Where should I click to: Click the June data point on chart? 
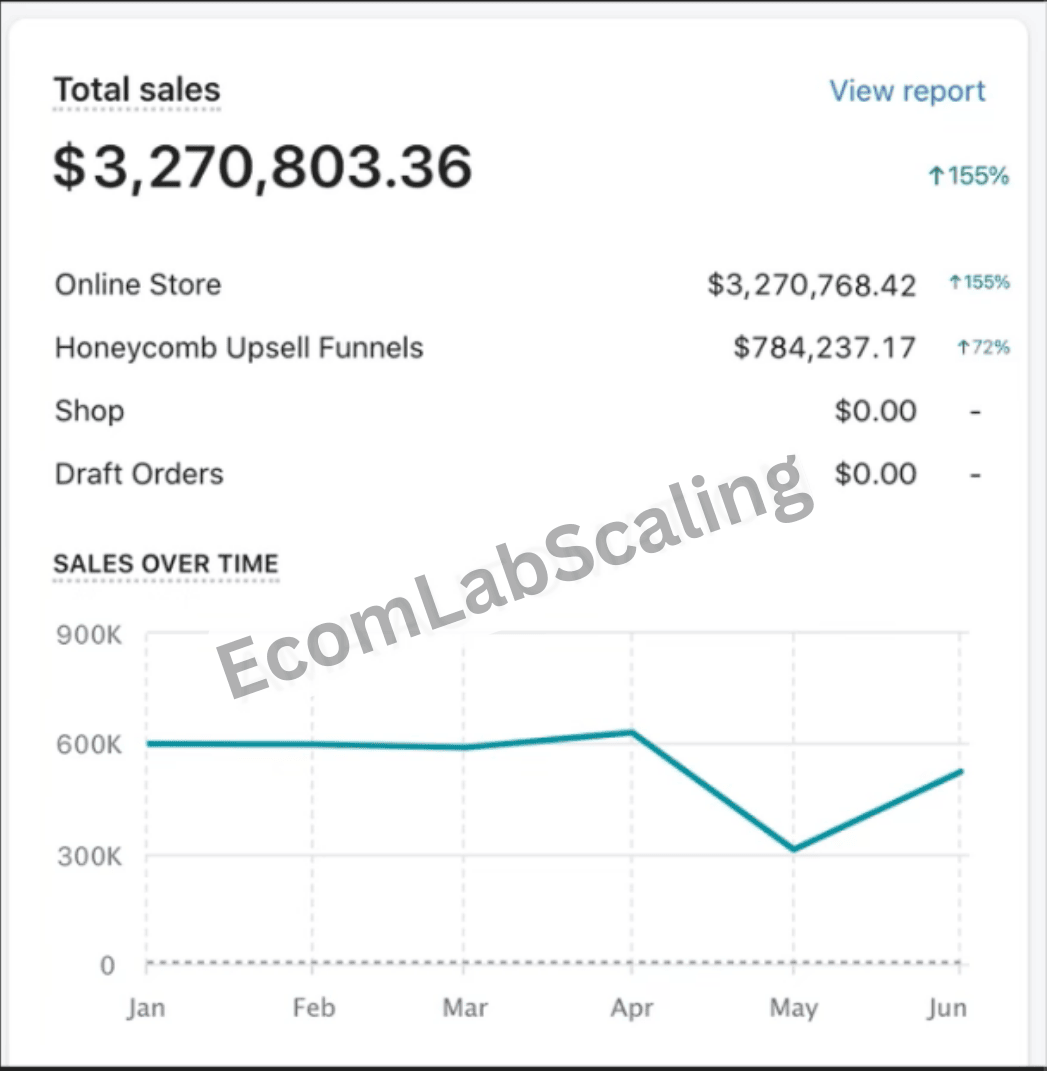click(960, 771)
